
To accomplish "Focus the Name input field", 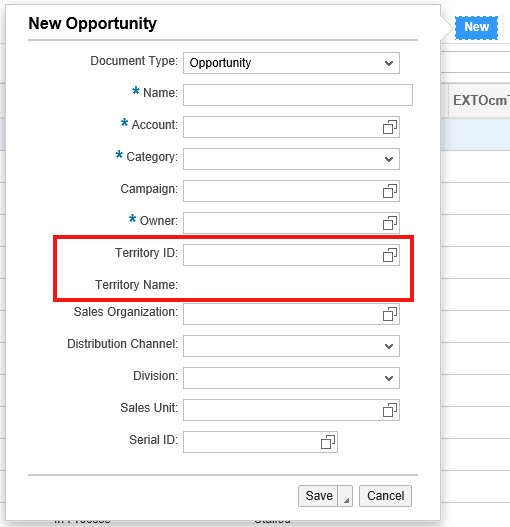I will 298,95.
